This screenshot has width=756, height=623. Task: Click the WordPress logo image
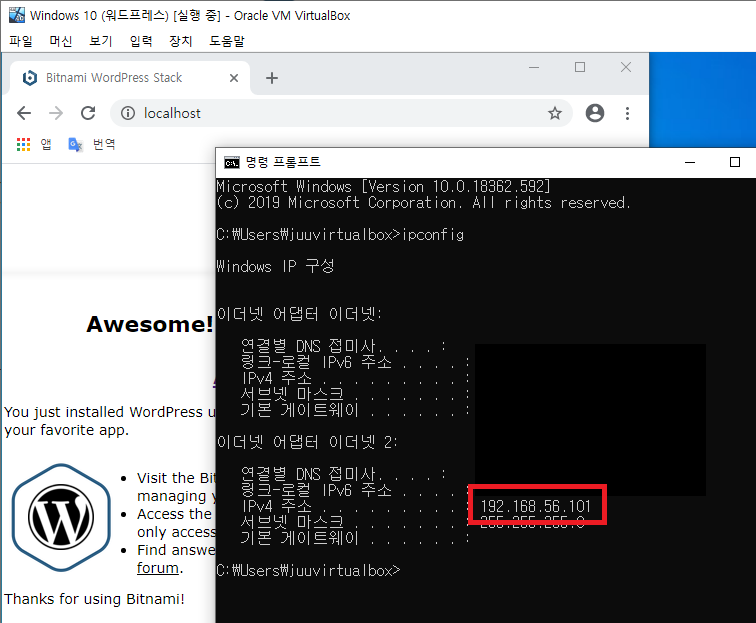pos(61,517)
